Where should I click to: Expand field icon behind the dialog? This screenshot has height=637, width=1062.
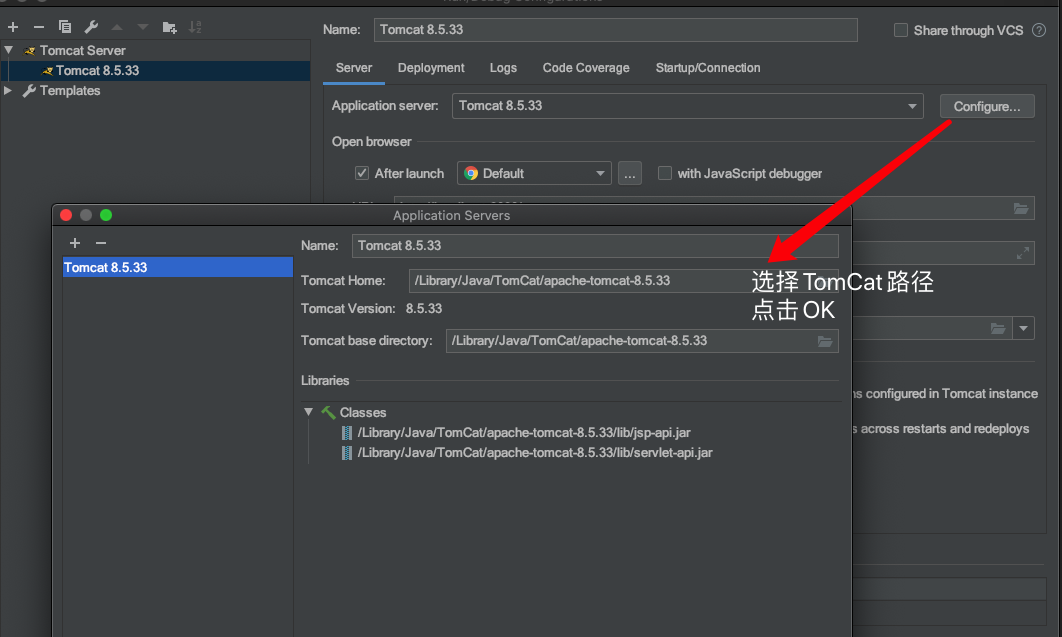pos(1023,254)
